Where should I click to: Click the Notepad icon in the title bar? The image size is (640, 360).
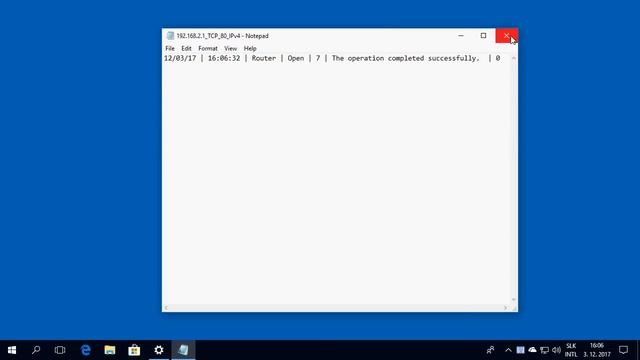[170, 36]
